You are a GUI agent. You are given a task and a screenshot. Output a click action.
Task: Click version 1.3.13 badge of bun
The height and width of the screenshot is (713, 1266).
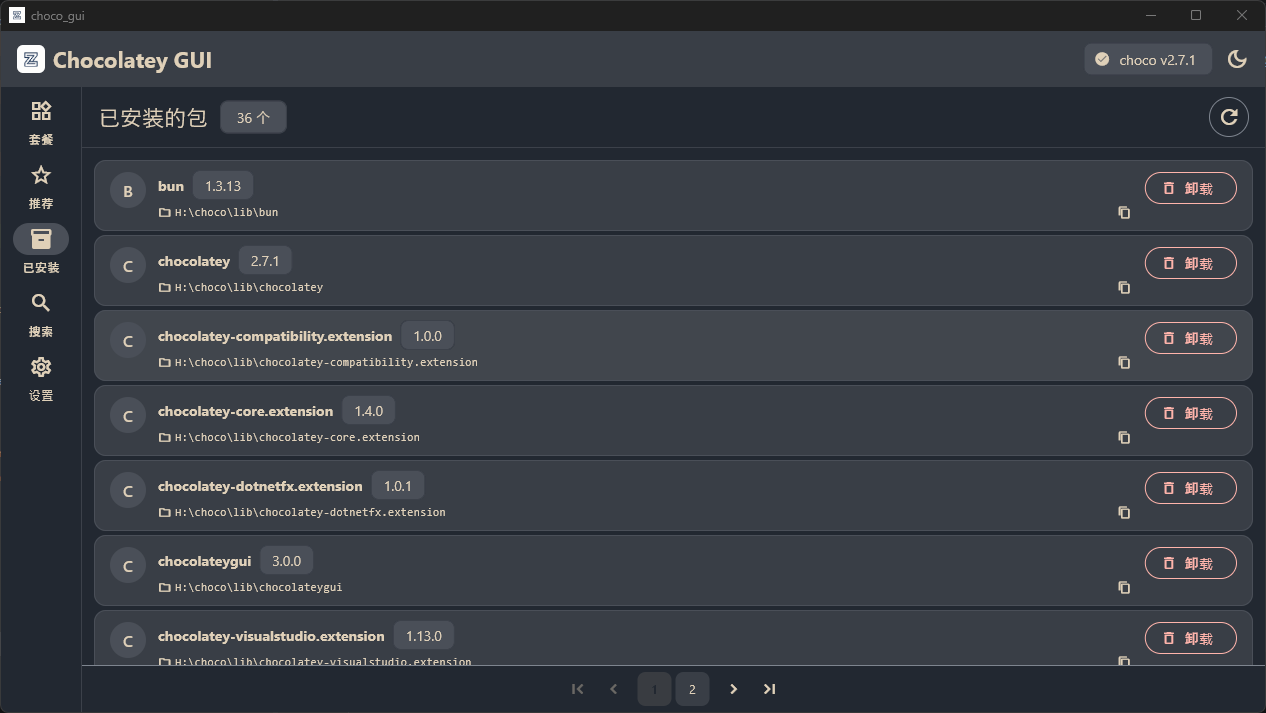(223, 186)
